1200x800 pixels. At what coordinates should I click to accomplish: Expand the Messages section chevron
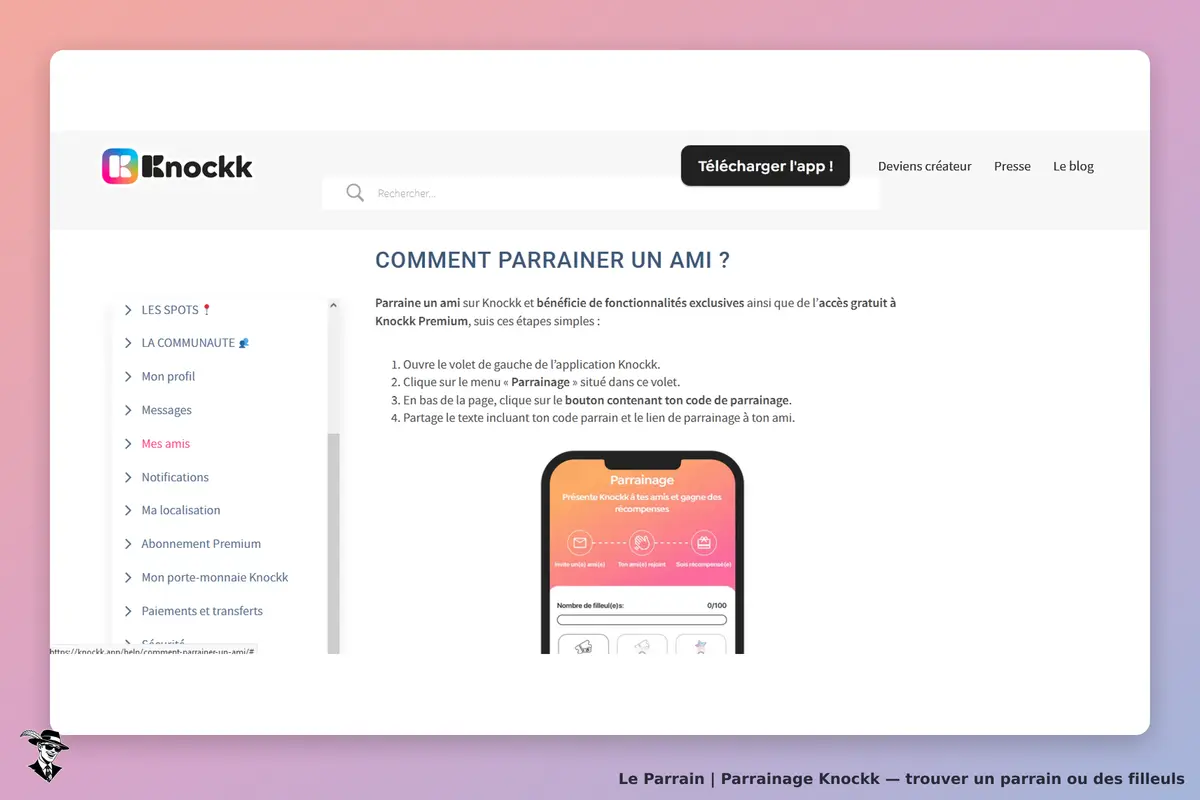click(128, 410)
